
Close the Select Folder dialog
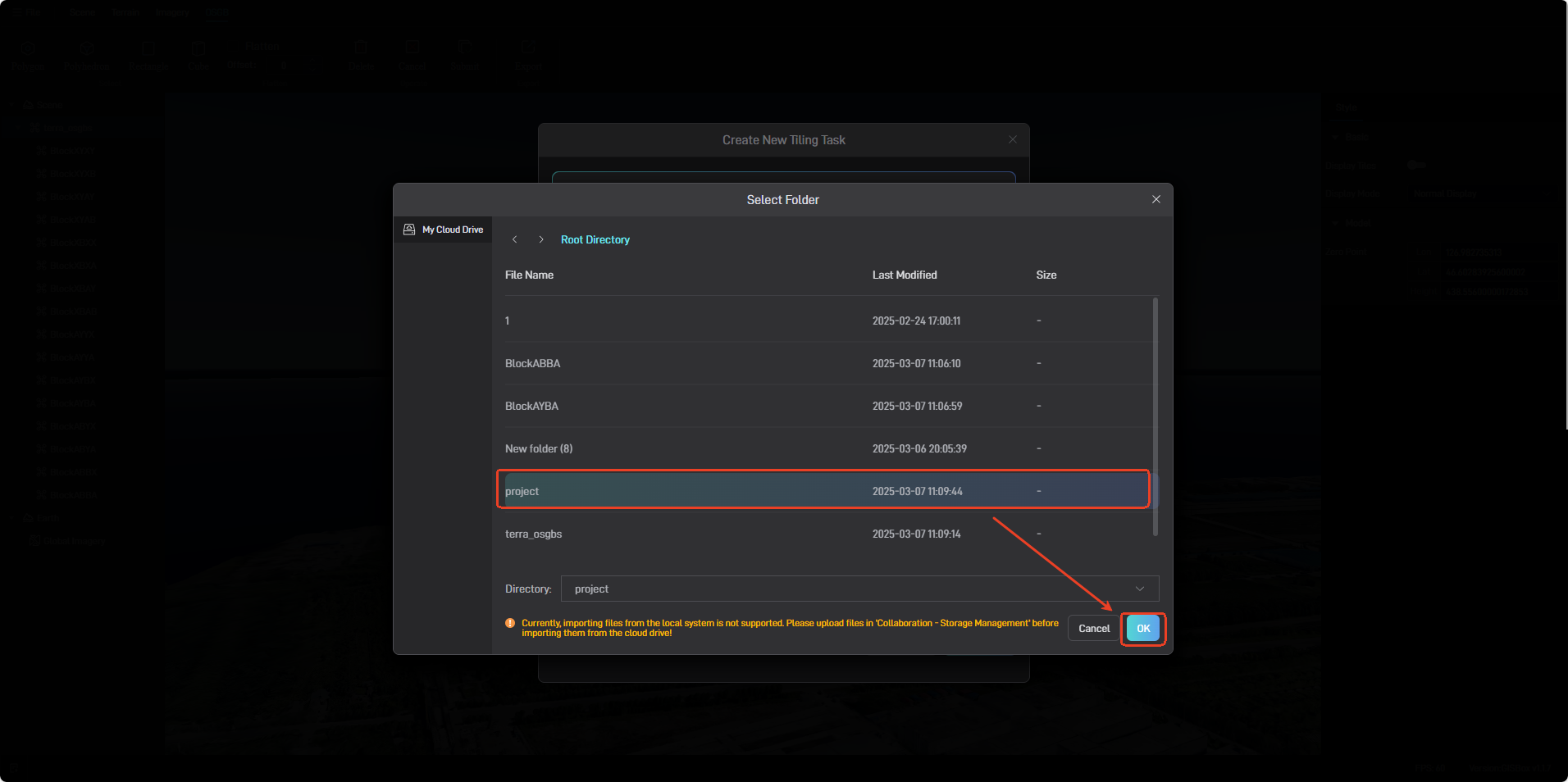click(x=1155, y=199)
